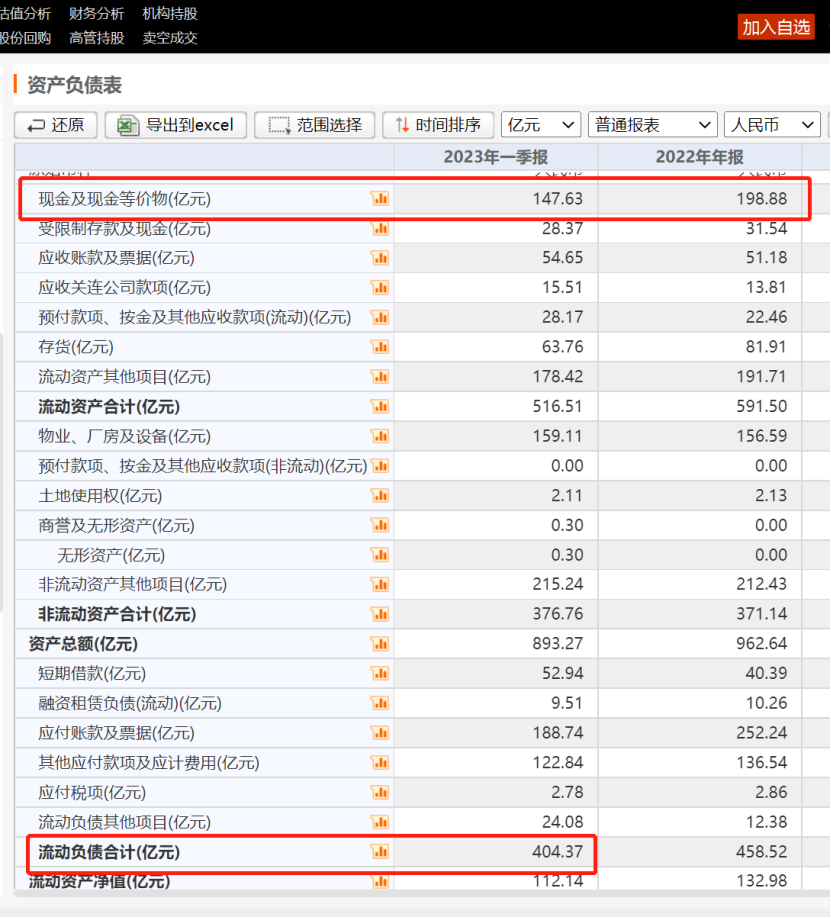Viewport: 831px width, 918px height.
Task: Open the 机构持股 menu item
Action: tap(170, 13)
